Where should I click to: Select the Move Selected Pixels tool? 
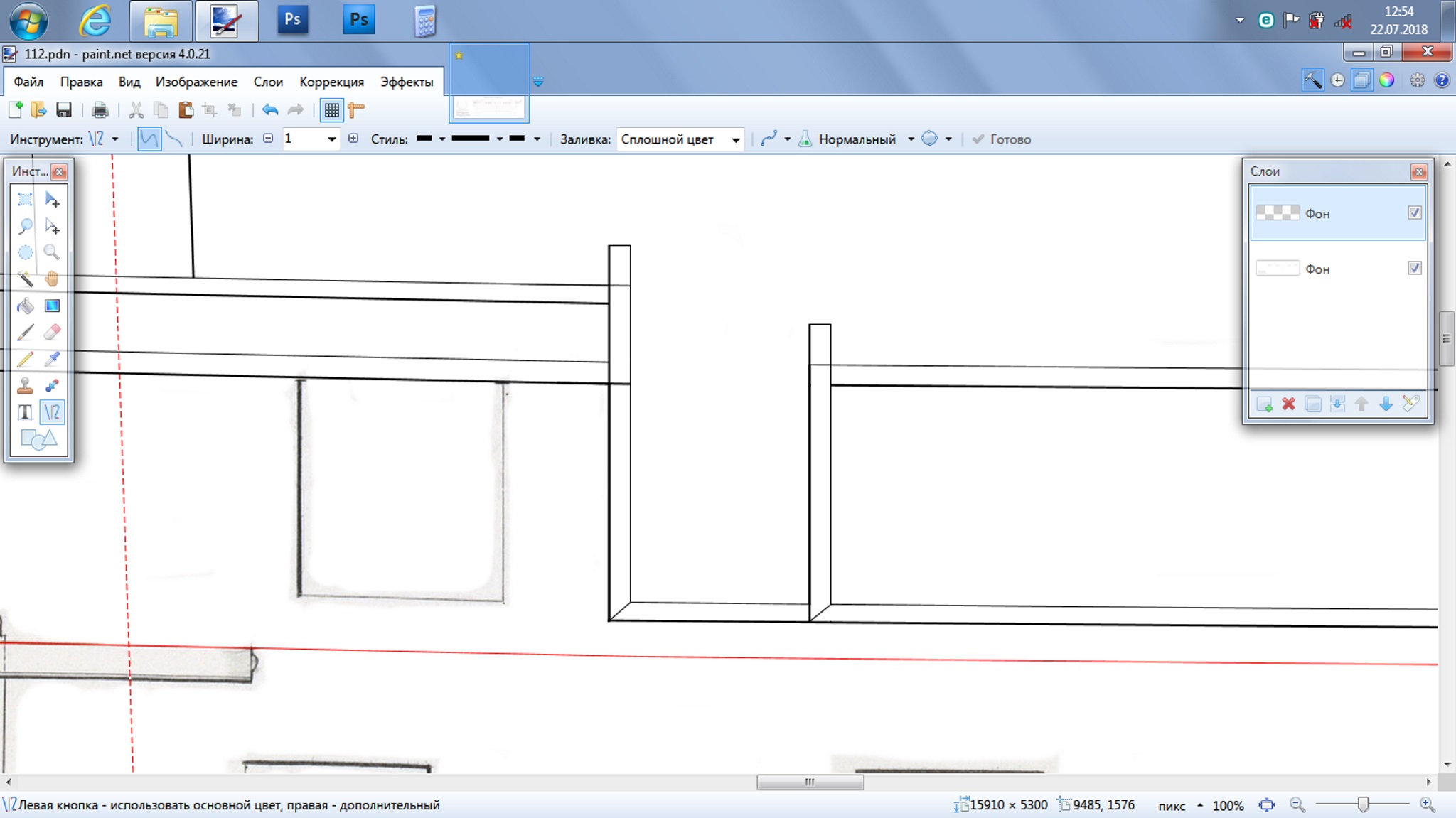click(x=52, y=199)
